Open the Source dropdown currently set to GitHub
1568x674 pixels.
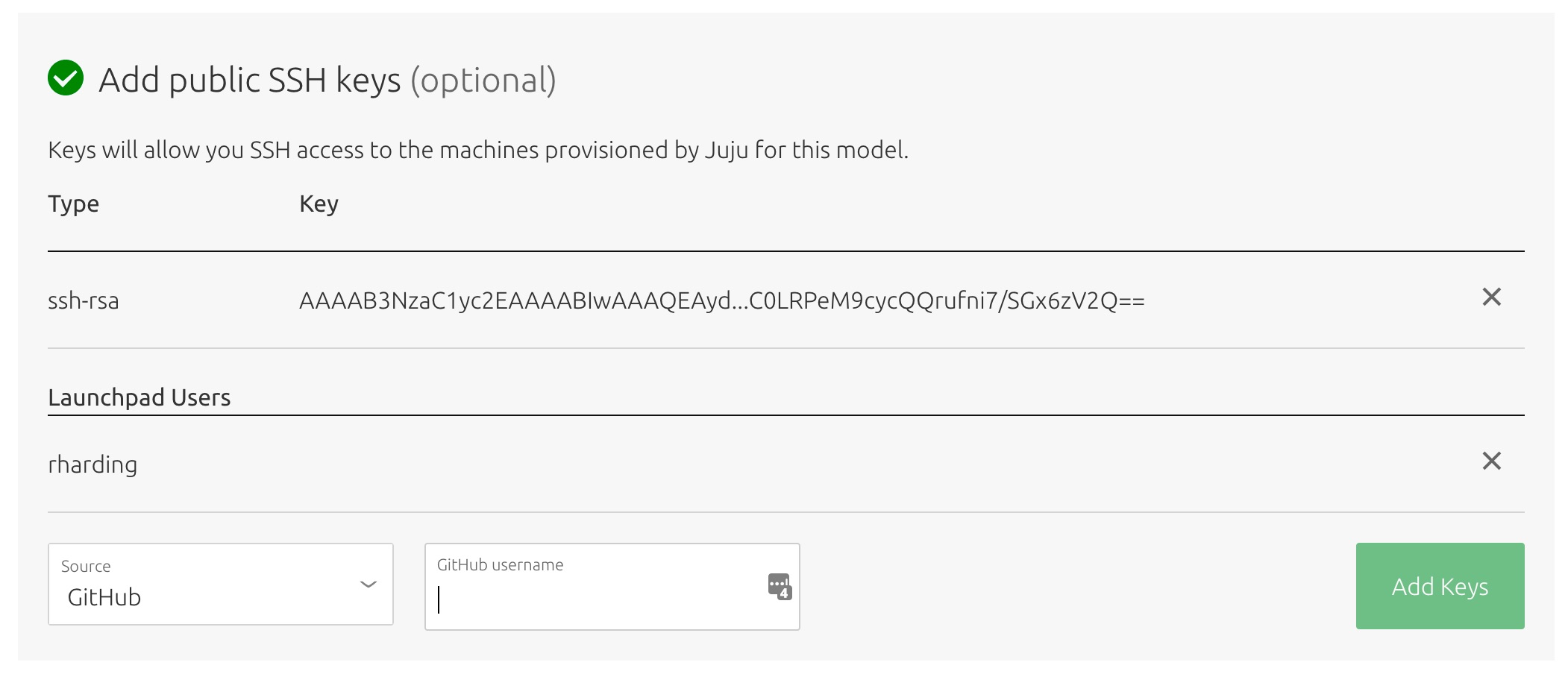tap(220, 586)
